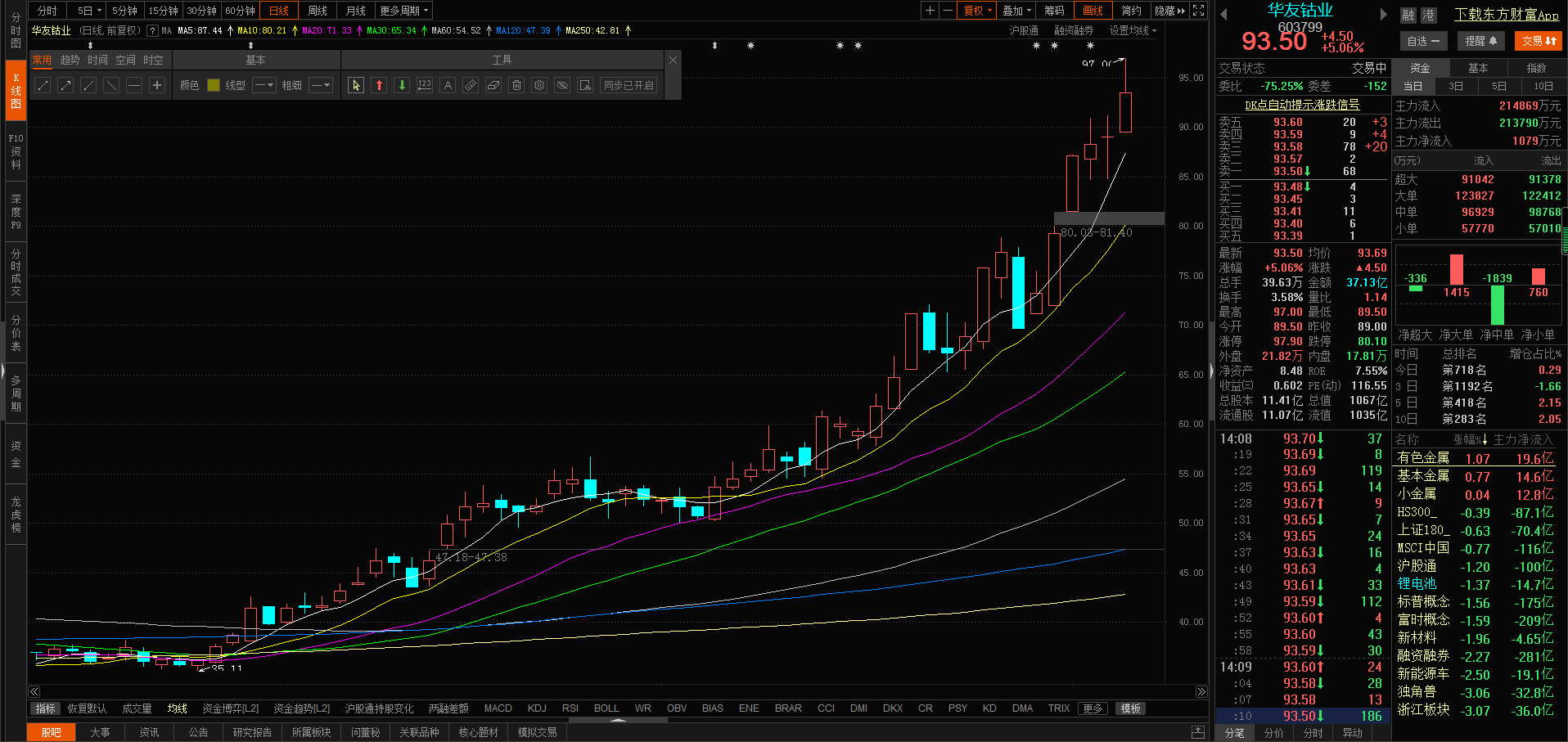Image resolution: width=1568 pixels, height=742 pixels.
Task: Expand 更多周期 dropdown
Action: (404, 11)
